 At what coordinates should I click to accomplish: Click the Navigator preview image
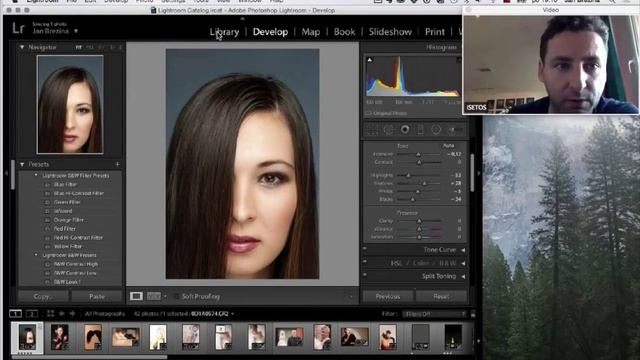click(x=70, y=104)
